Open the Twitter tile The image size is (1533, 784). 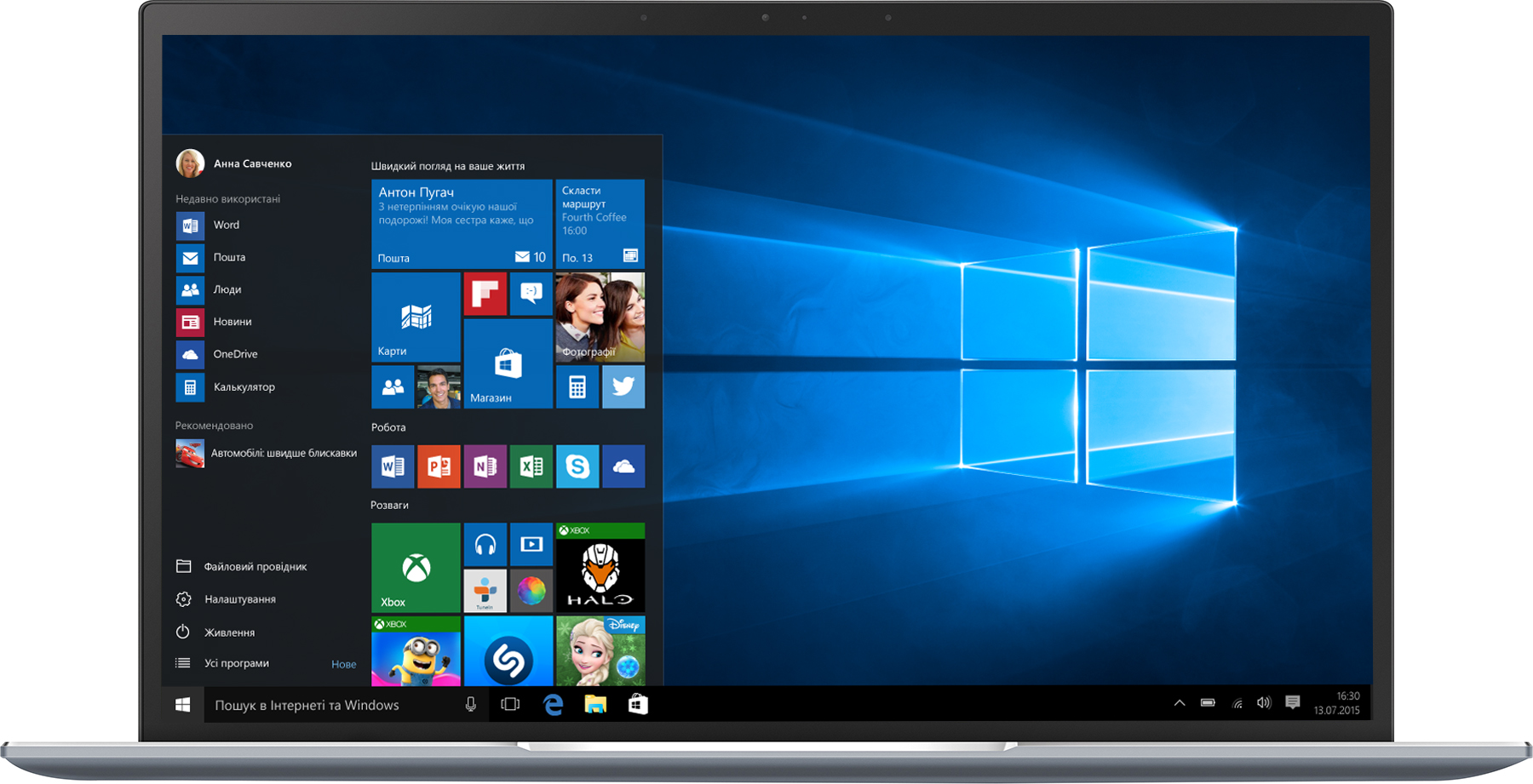623,387
